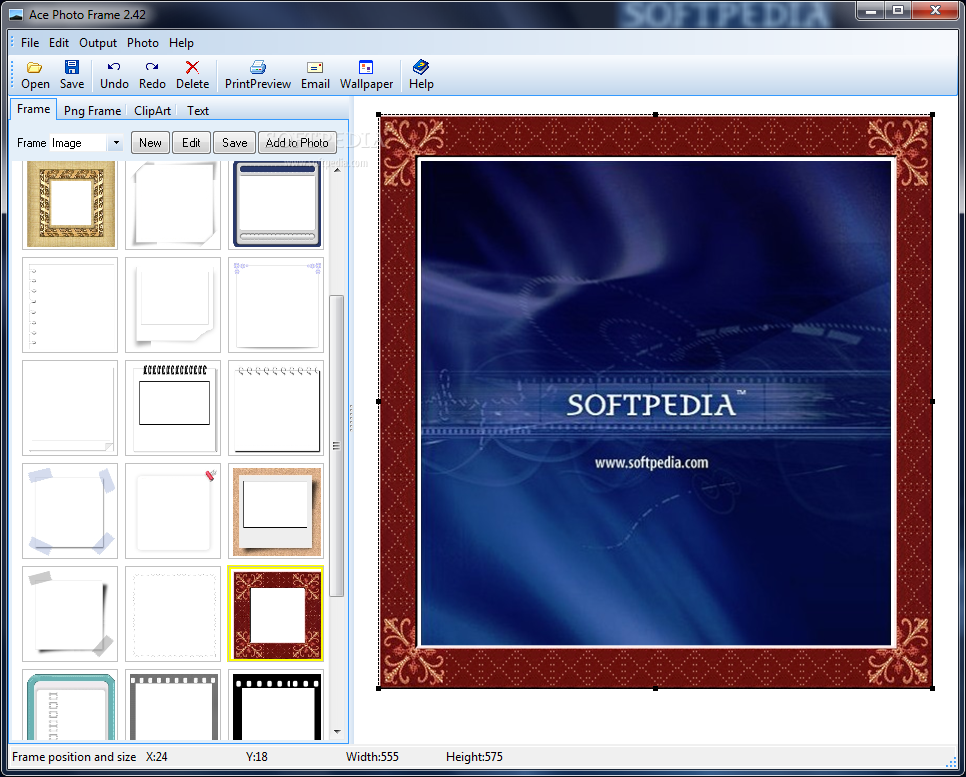Select the highlighted red ornamental frame thumbnail
Screen dimensions: 966x777
point(276,614)
